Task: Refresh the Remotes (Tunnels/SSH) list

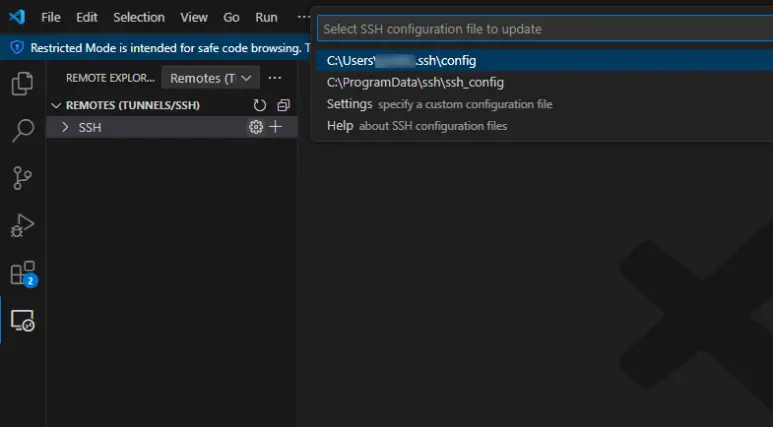Action: (259, 105)
